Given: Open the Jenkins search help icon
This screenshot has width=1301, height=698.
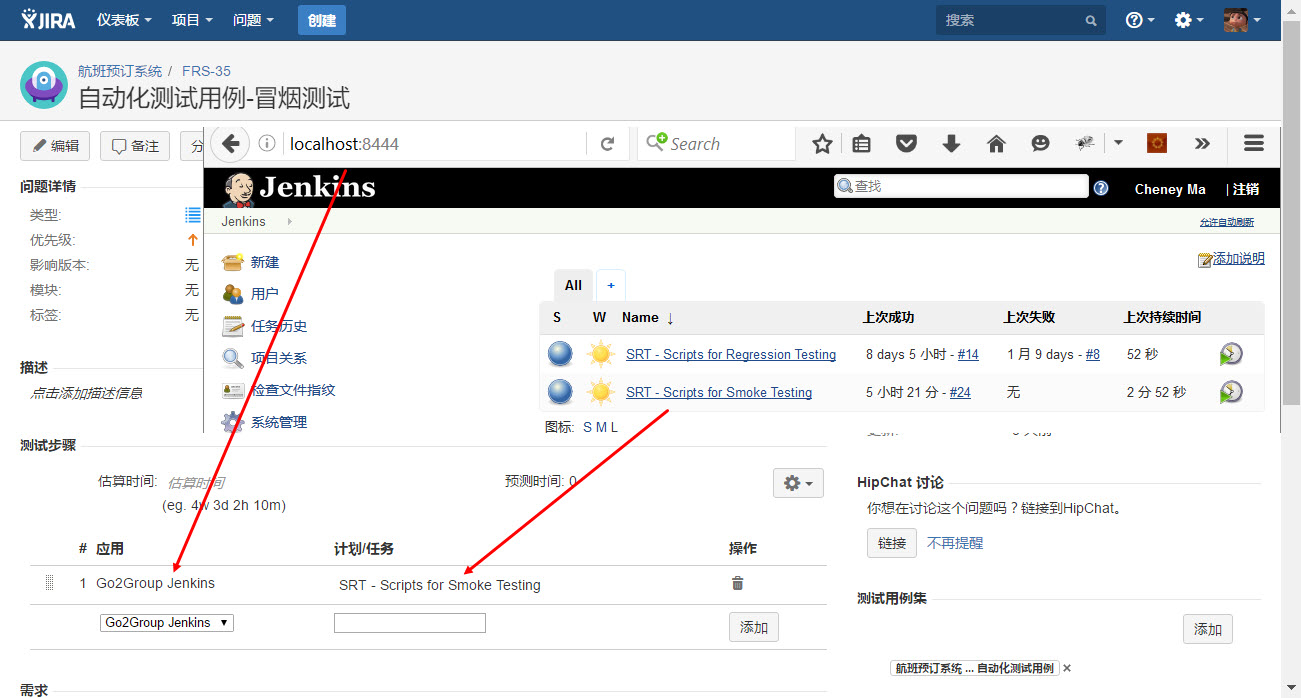Looking at the screenshot, I should coord(1101,188).
